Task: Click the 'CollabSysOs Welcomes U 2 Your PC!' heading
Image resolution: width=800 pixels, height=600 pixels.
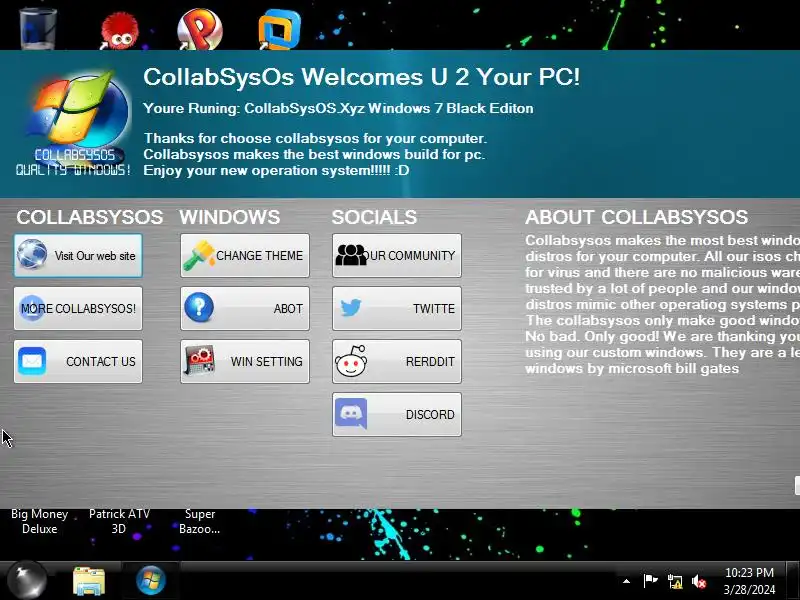Action: point(361,77)
